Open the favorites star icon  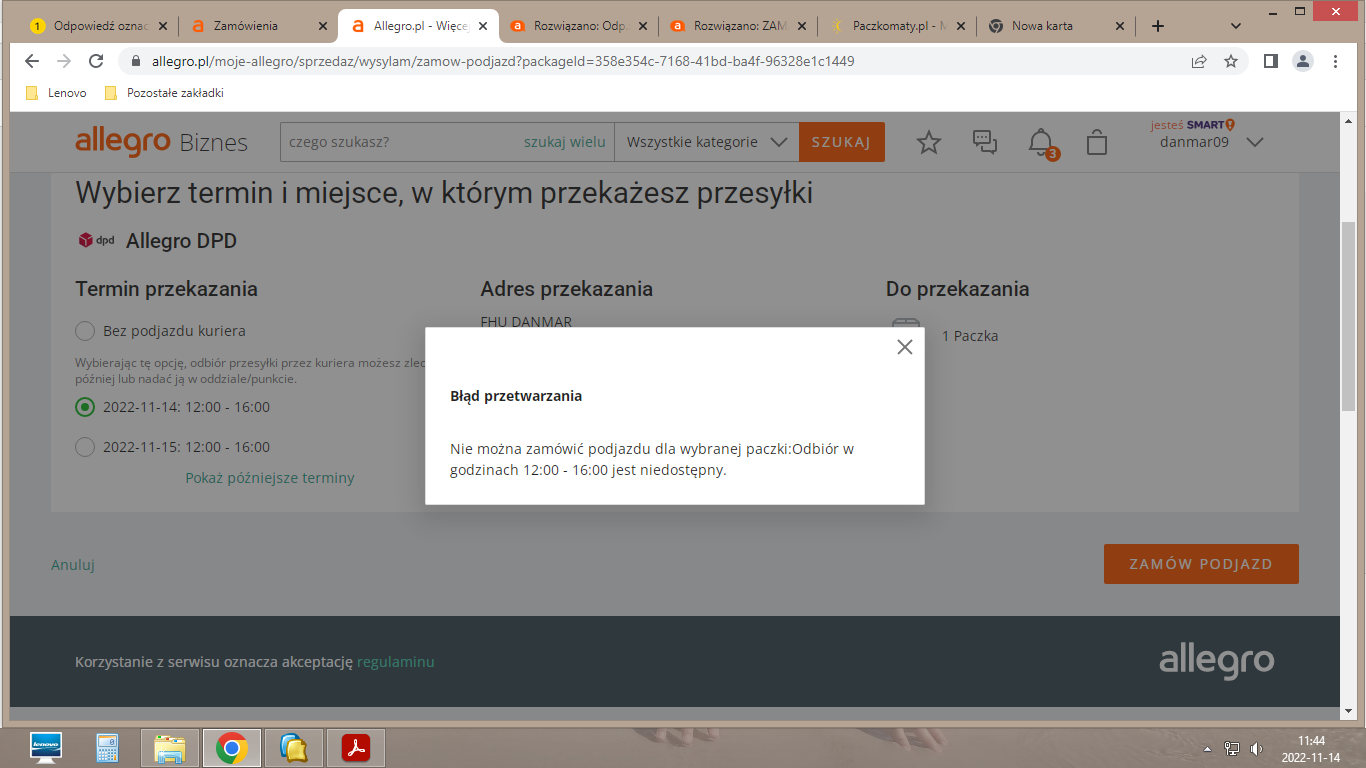click(929, 142)
